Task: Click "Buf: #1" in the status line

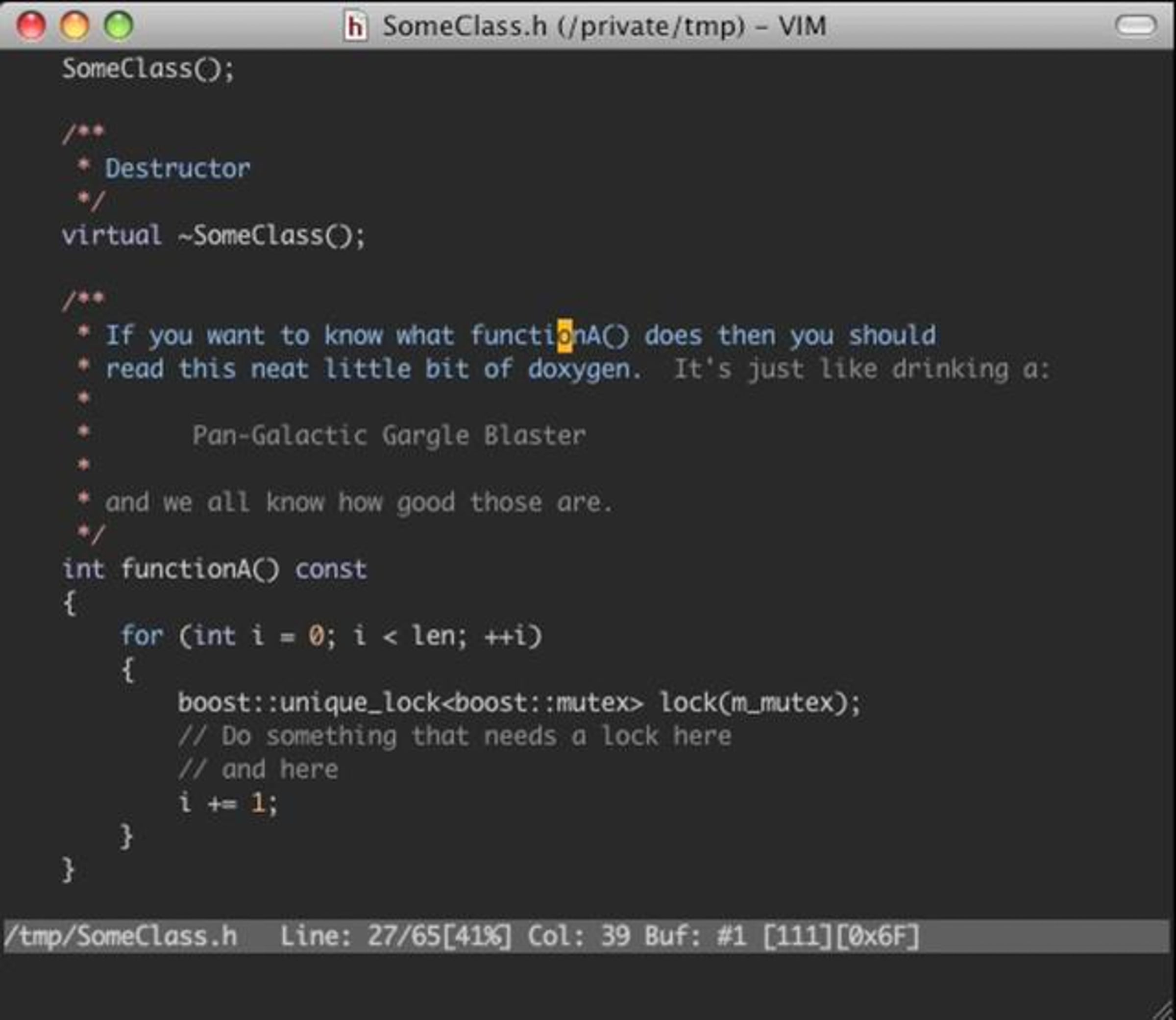Action: pos(695,937)
